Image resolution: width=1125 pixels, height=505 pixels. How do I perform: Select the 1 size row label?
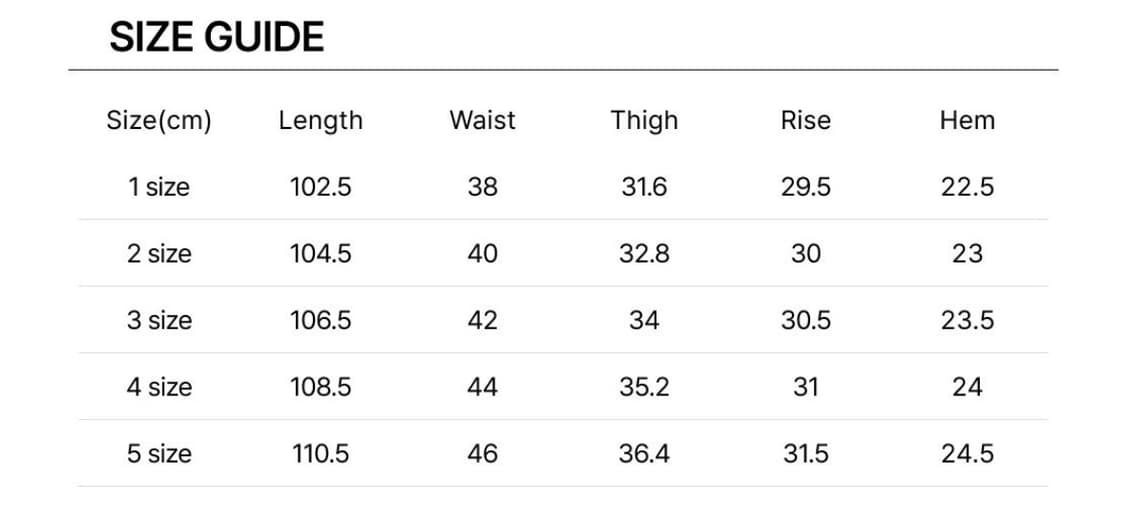158,187
